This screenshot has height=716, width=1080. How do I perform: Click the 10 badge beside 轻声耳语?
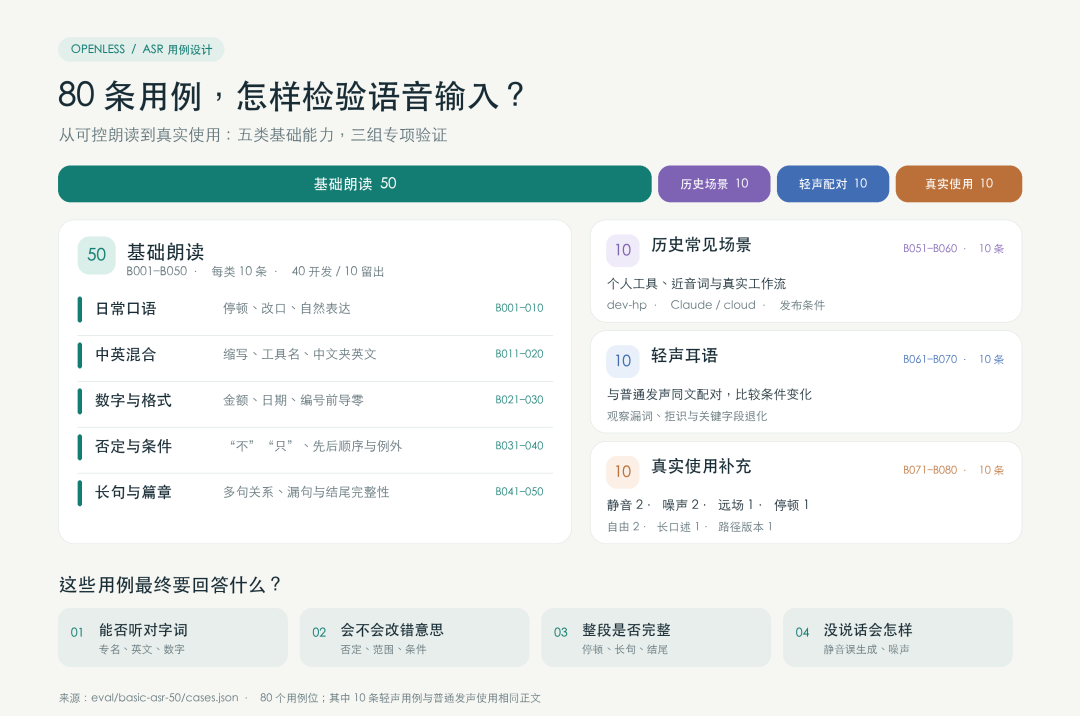tap(623, 361)
